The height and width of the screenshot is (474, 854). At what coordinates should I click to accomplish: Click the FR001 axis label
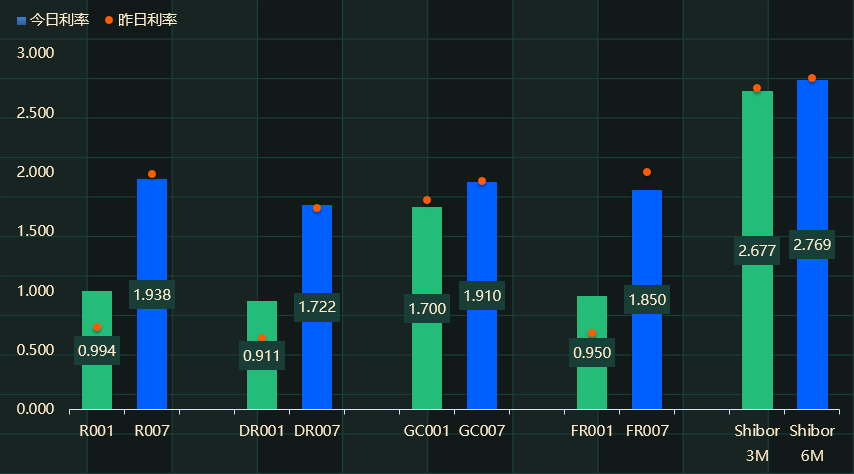click(592, 431)
